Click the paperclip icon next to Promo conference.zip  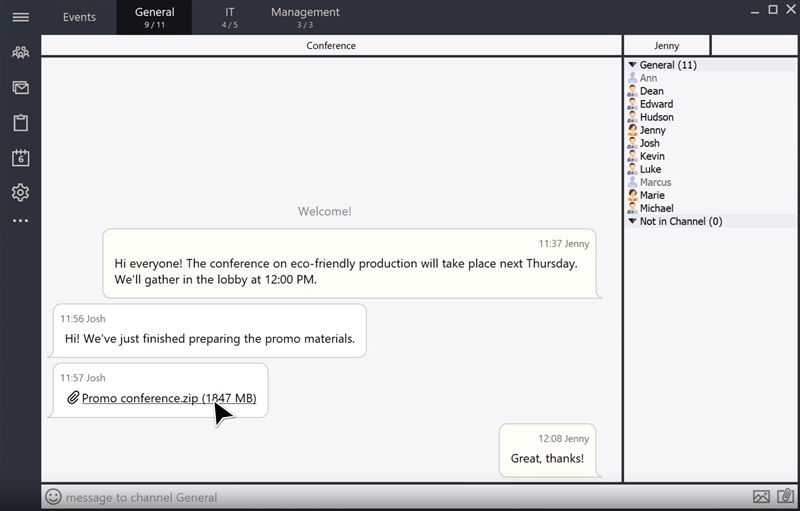tap(73, 397)
